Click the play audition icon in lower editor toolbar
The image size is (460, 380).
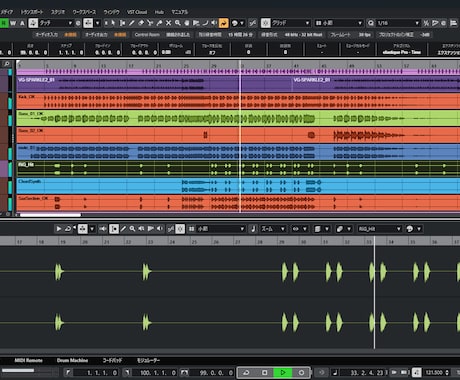58,229
